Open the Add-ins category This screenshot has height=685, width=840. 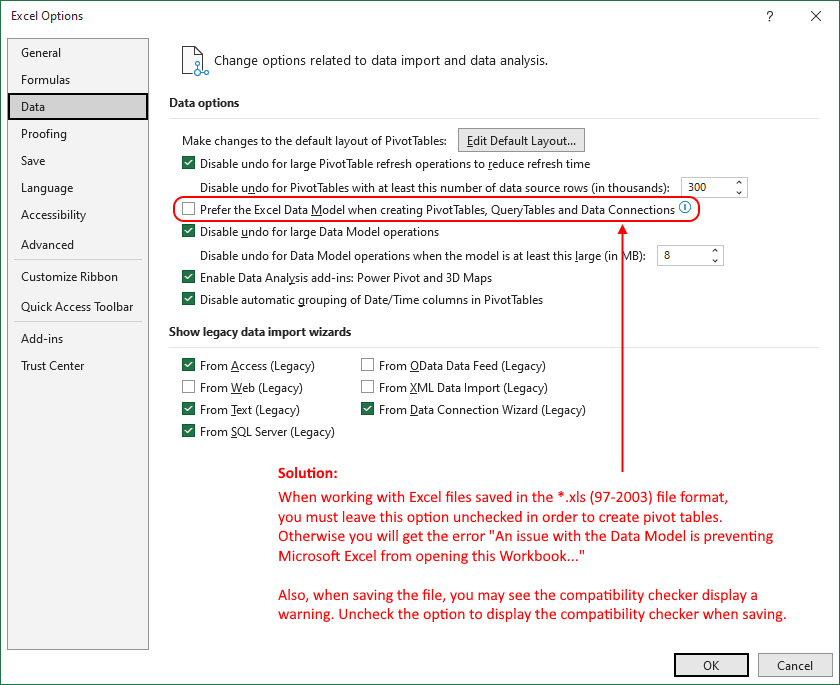click(x=78, y=339)
